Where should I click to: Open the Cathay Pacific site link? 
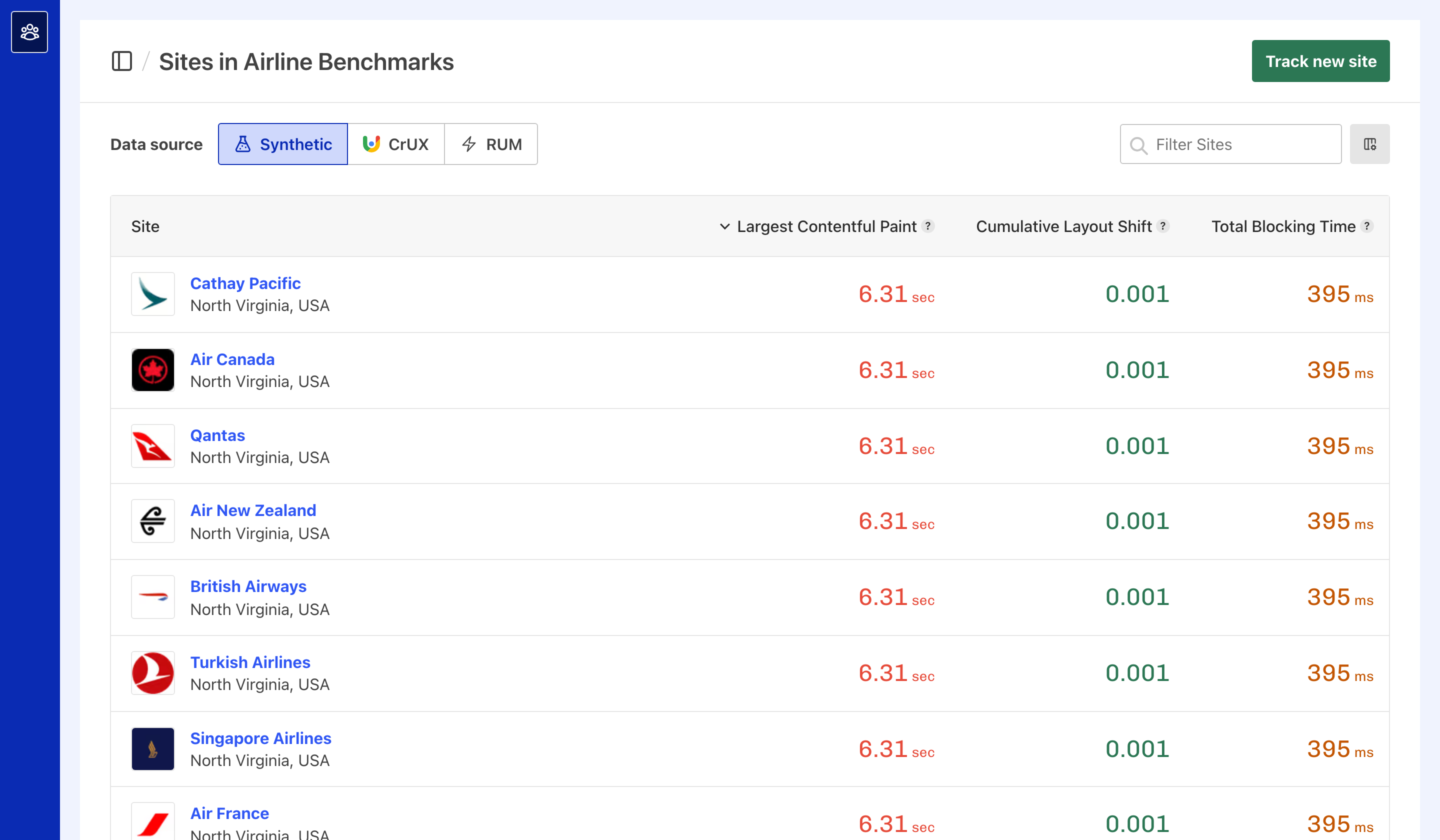[x=245, y=283]
